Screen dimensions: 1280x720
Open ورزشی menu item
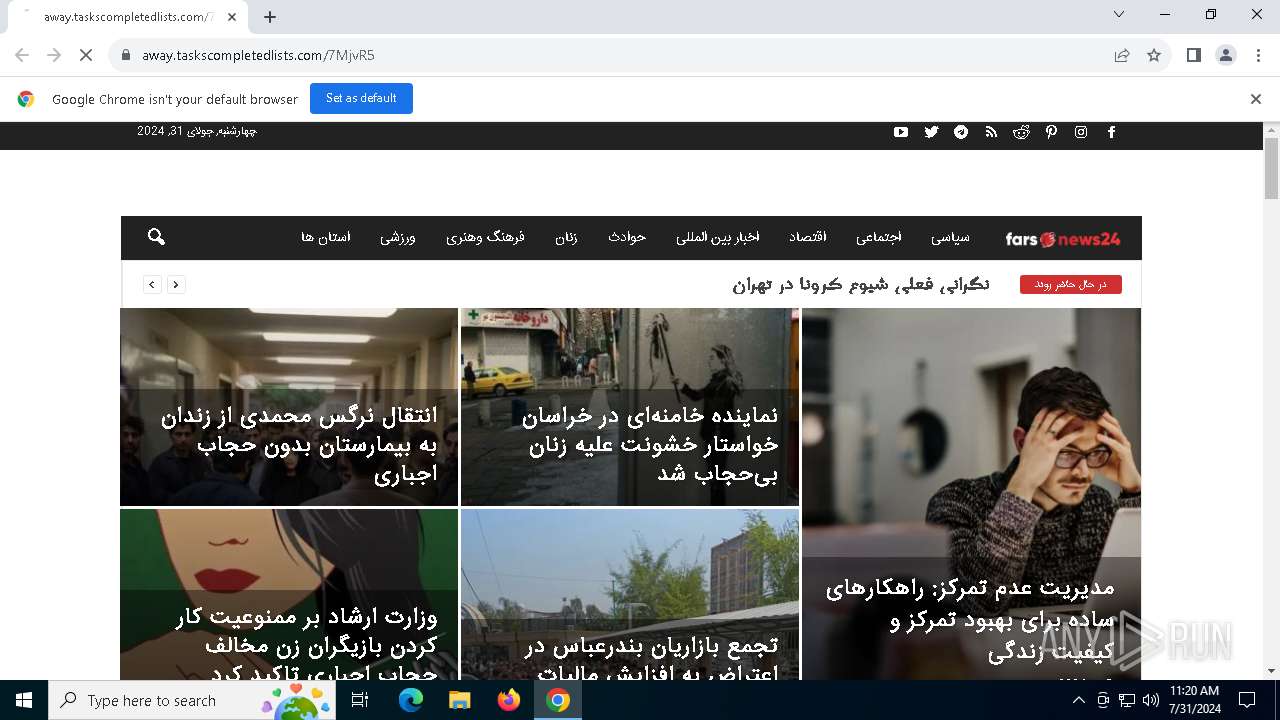398,237
